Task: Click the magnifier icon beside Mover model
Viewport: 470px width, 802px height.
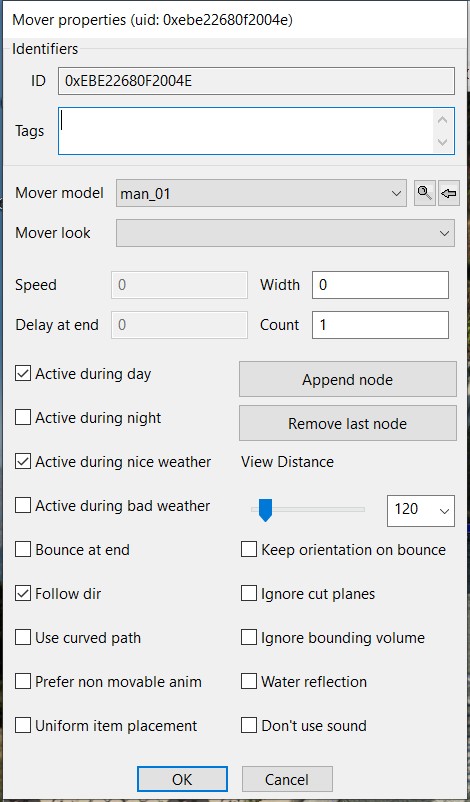Action: point(424,193)
